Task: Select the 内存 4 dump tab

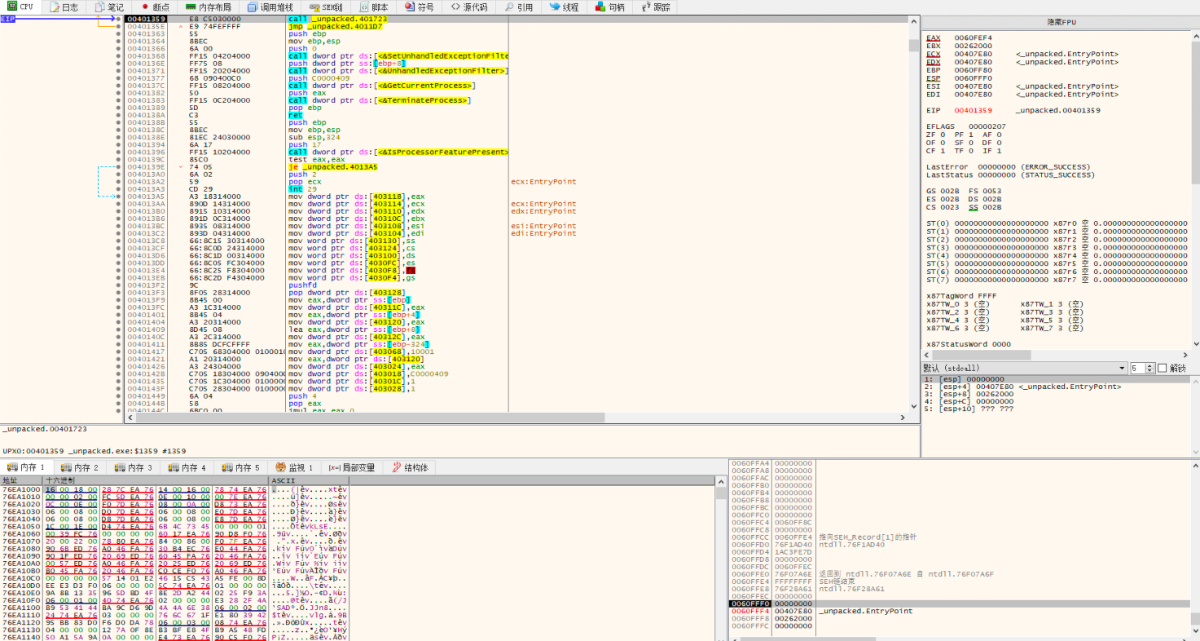Action: pos(188,467)
